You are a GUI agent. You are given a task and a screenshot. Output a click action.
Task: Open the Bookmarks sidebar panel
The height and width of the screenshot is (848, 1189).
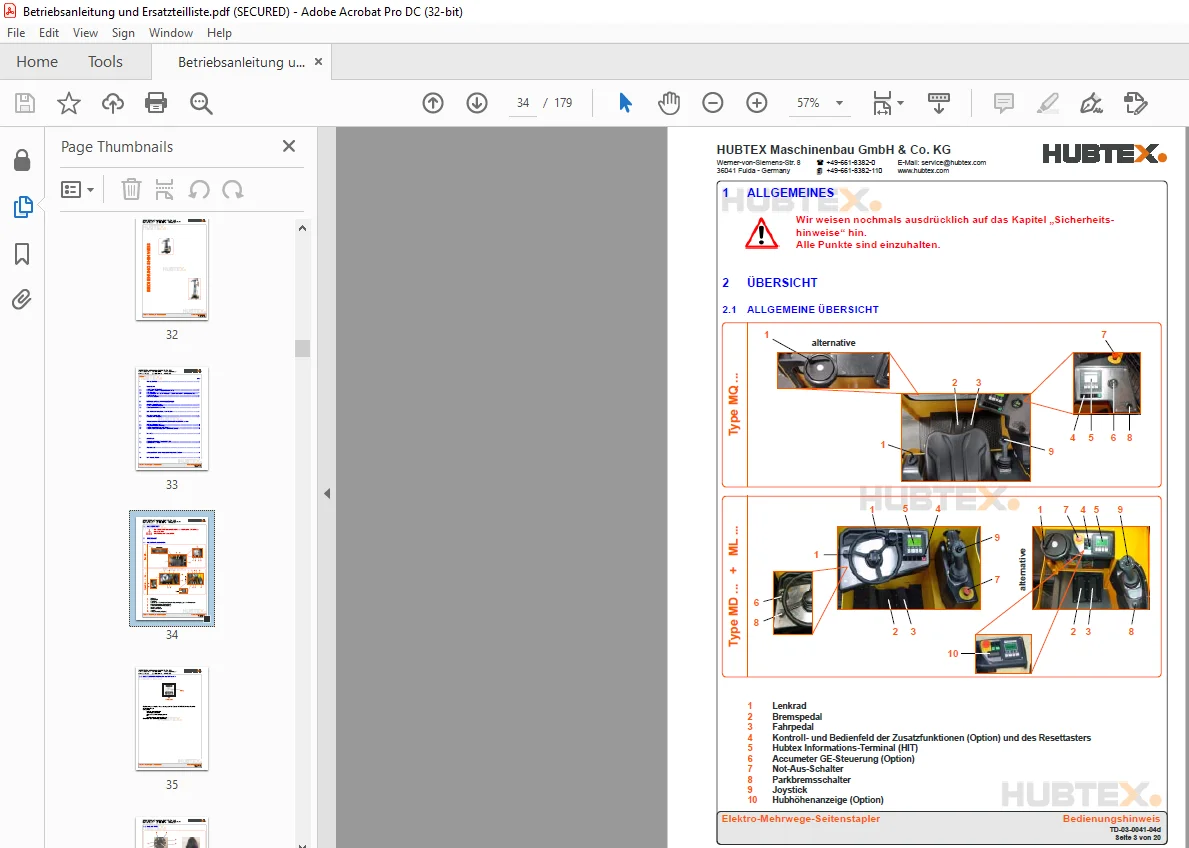point(22,253)
